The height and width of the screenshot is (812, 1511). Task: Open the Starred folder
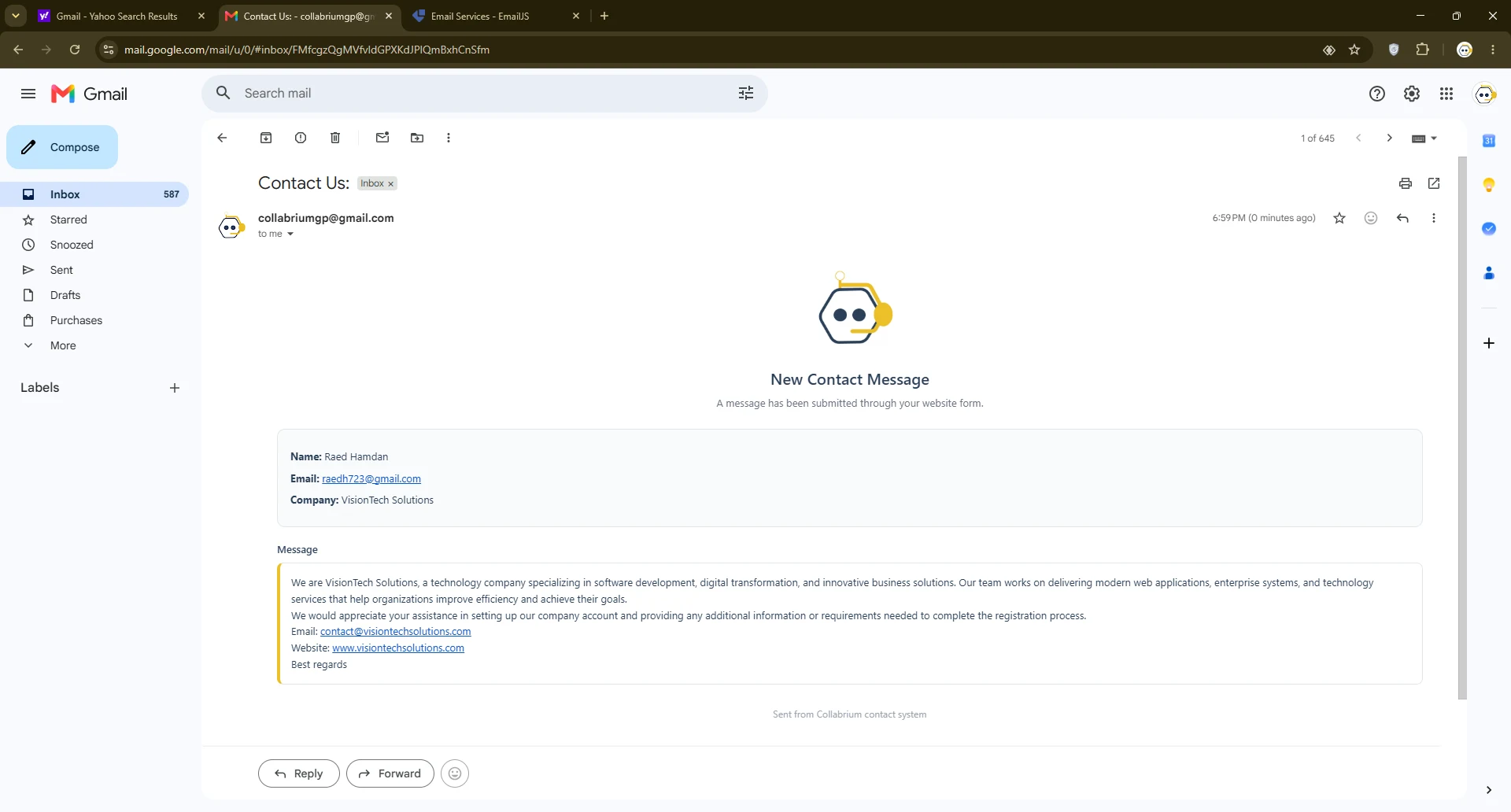pyautogui.click(x=68, y=220)
